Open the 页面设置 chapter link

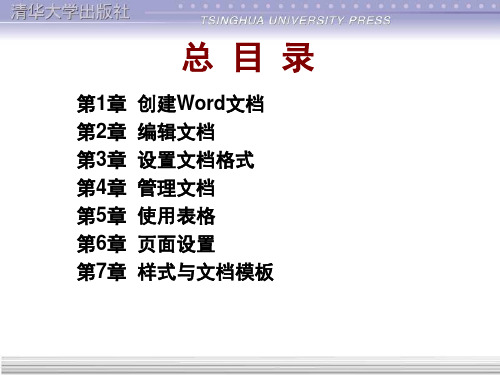176,244
